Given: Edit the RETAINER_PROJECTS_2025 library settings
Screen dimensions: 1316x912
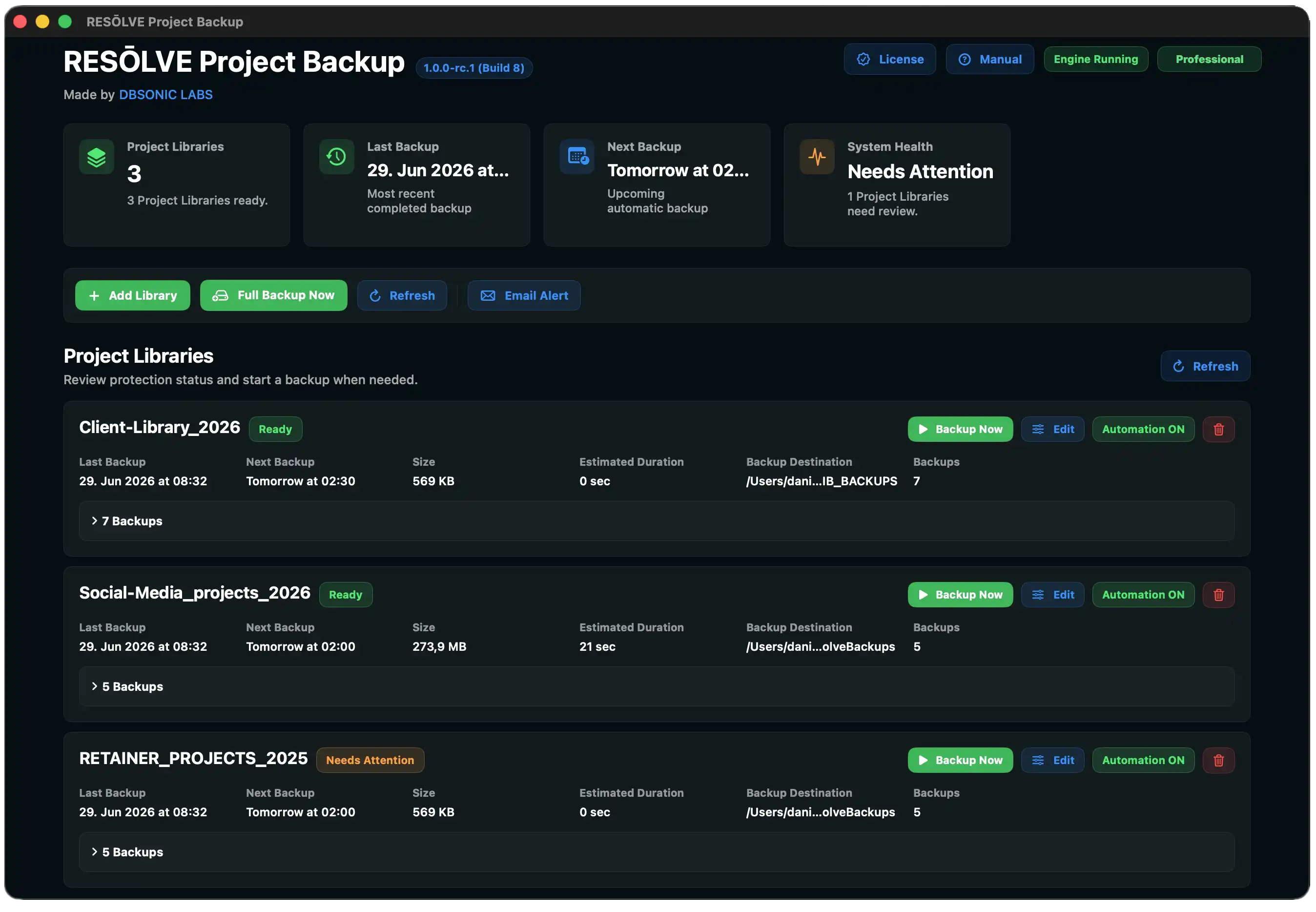Looking at the screenshot, I should 1053,761.
